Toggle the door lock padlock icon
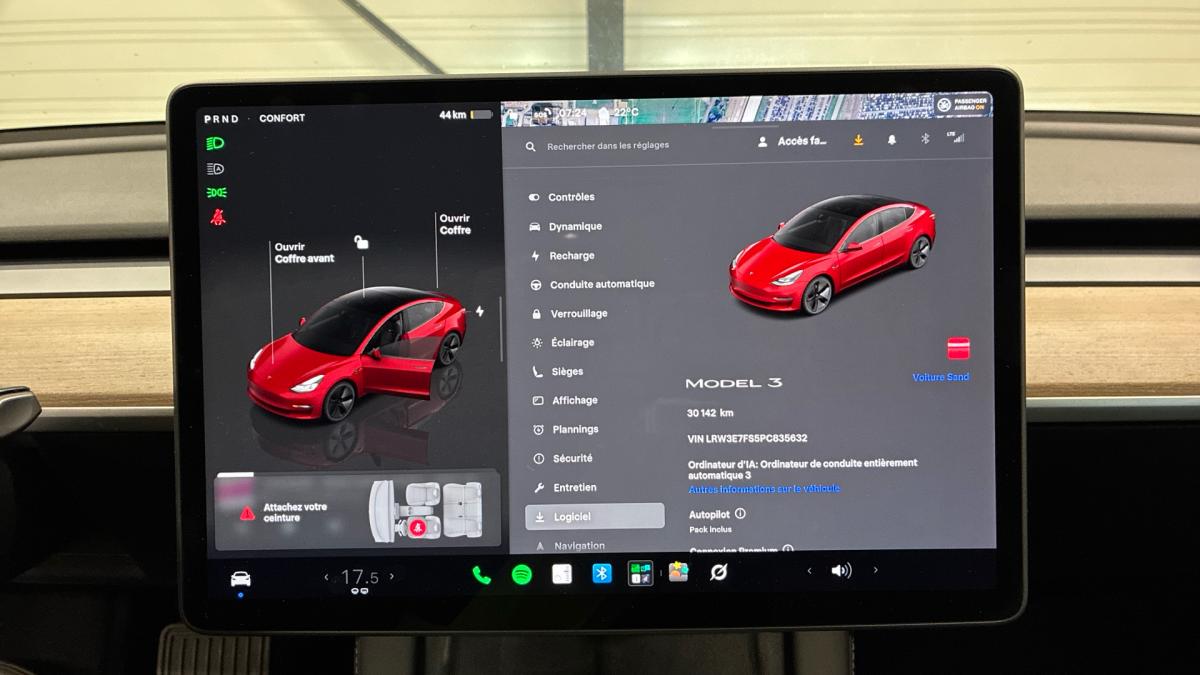This screenshot has height=675, width=1200. pos(361,242)
